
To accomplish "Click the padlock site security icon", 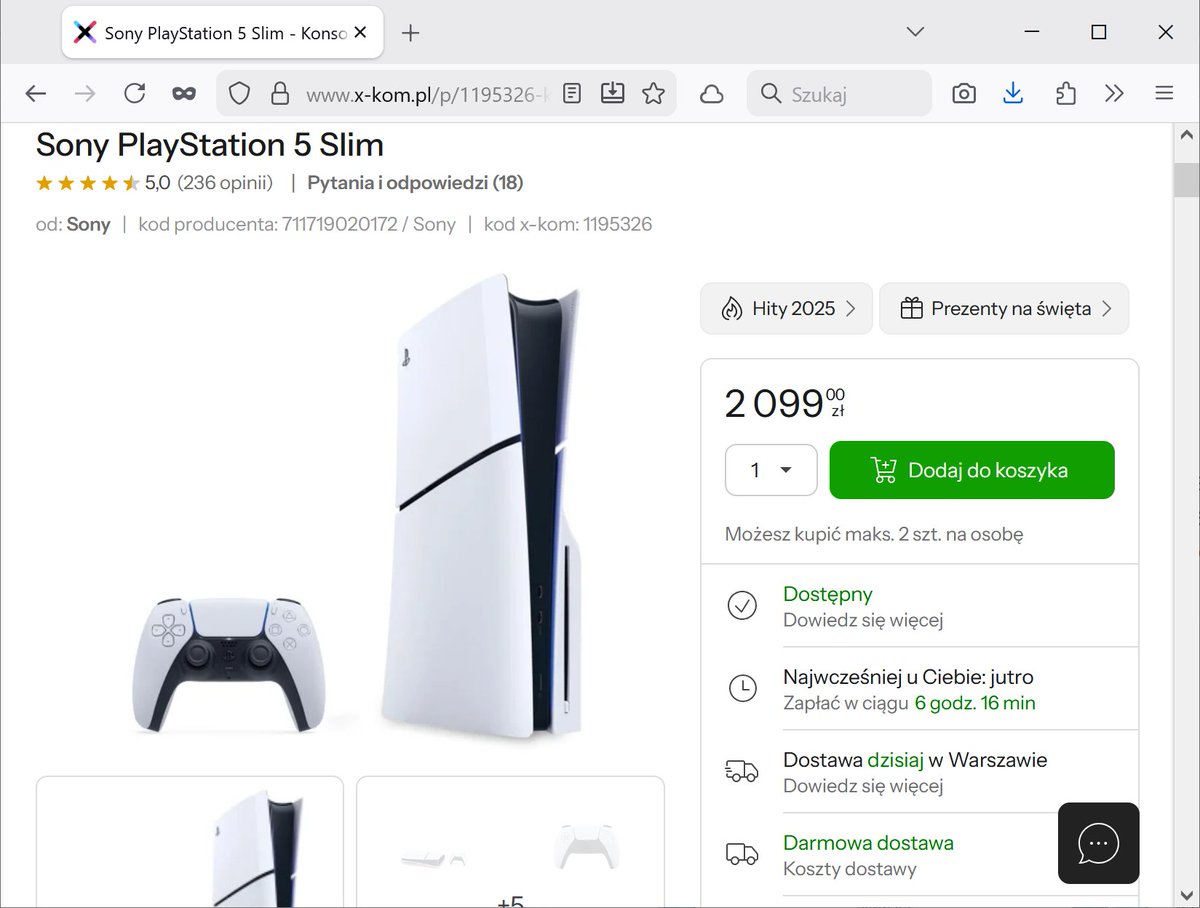I will [x=280, y=94].
